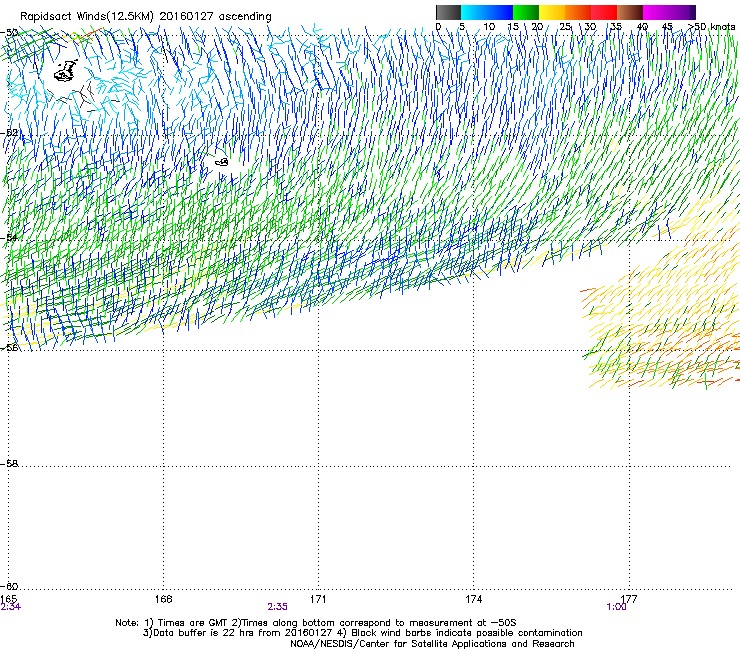740x650 pixels.
Task: Choose the red 30-35 knots legend segment
Action: 604,12
